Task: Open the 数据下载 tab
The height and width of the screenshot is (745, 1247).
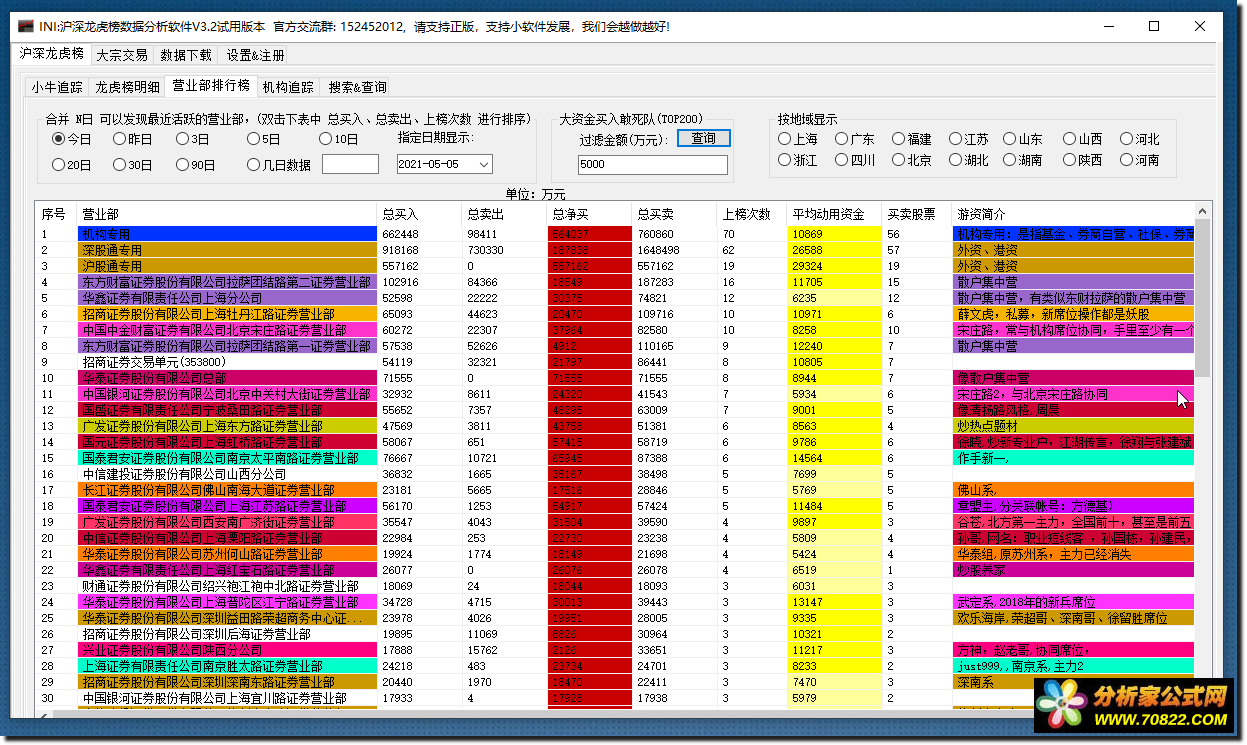Action: [x=186, y=55]
